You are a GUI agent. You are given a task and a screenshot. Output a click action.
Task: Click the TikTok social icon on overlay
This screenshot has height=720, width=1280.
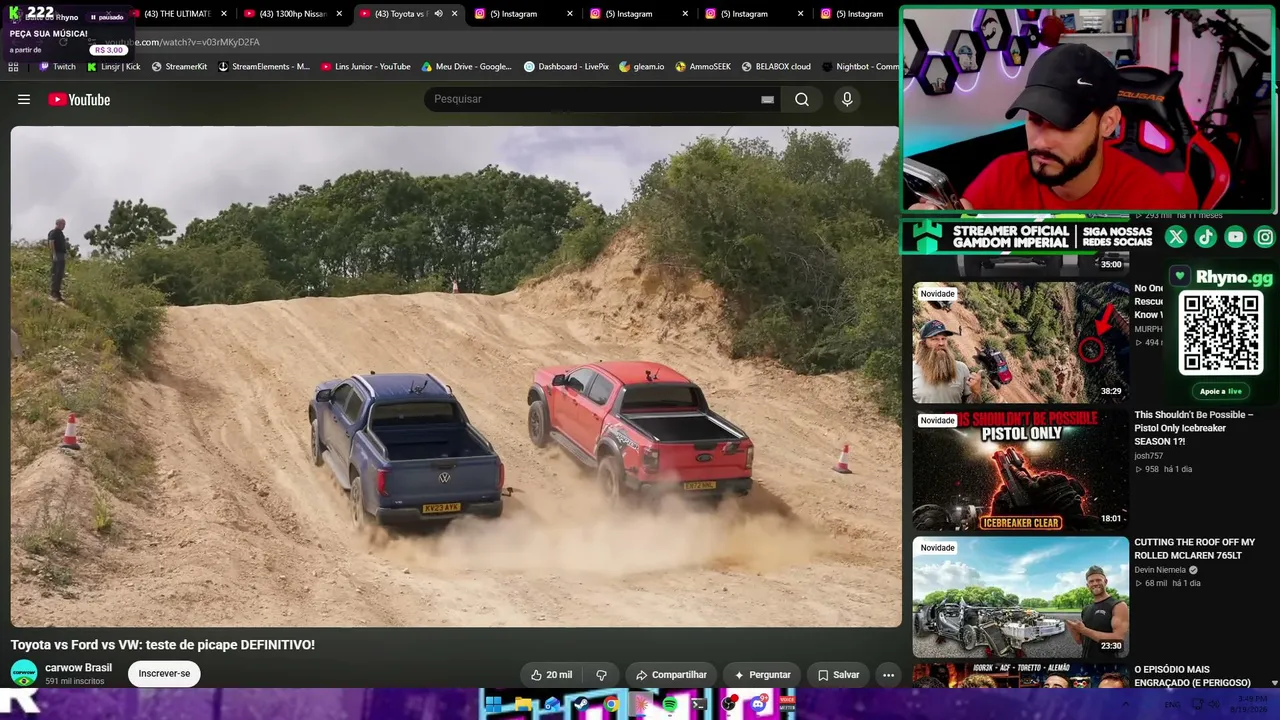click(x=1205, y=237)
